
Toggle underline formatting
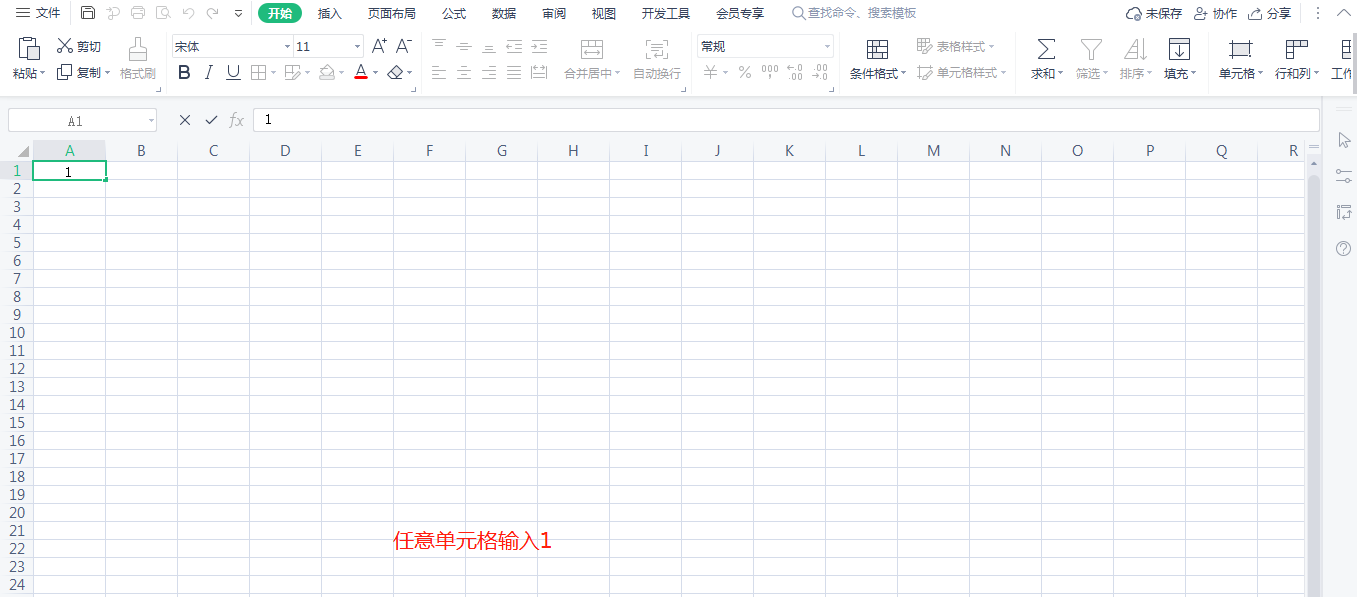[x=233, y=72]
